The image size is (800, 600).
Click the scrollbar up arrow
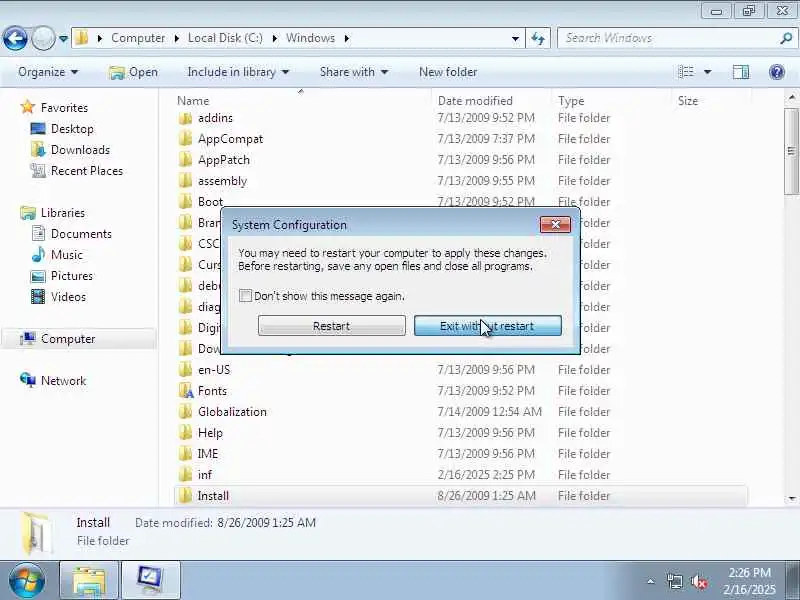point(791,97)
